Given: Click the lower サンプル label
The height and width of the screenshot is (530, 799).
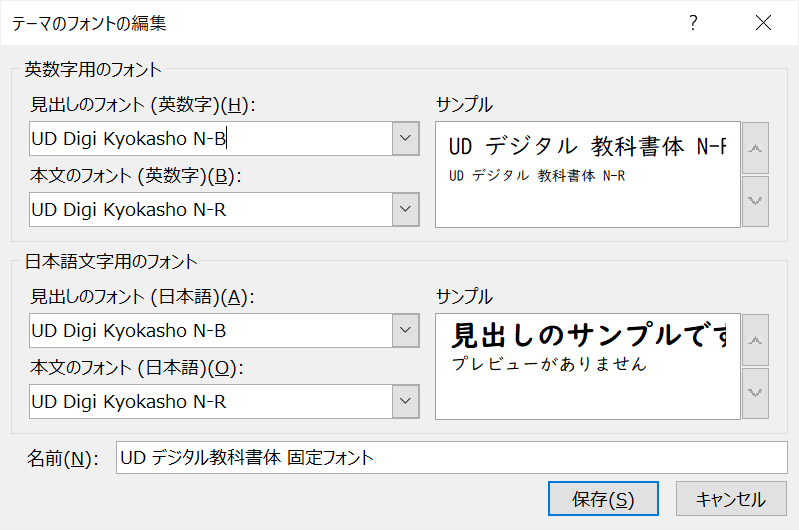Looking at the screenshot, I should tap(464, 297).
